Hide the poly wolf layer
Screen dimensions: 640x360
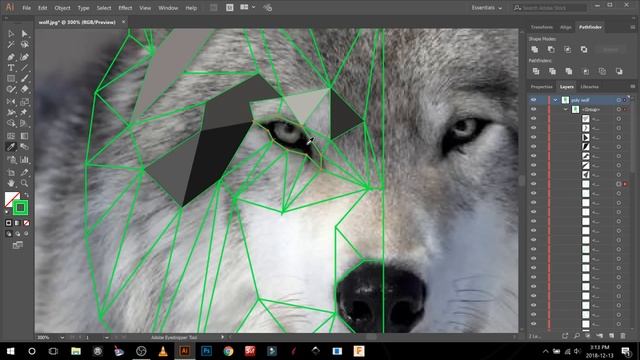[533, 100]
